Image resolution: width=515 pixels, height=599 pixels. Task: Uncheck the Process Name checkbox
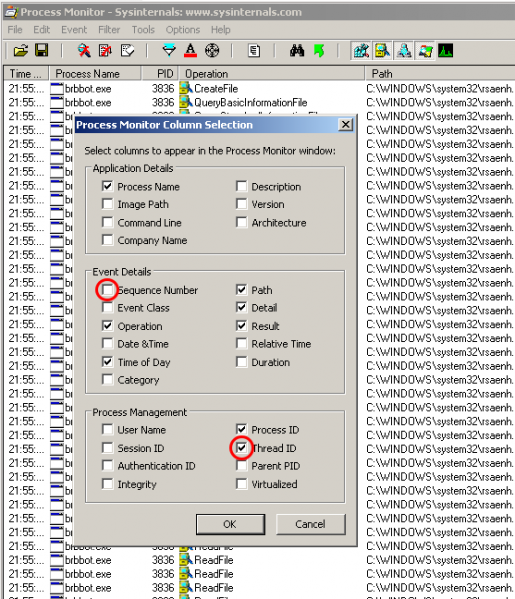coord(107,186)
